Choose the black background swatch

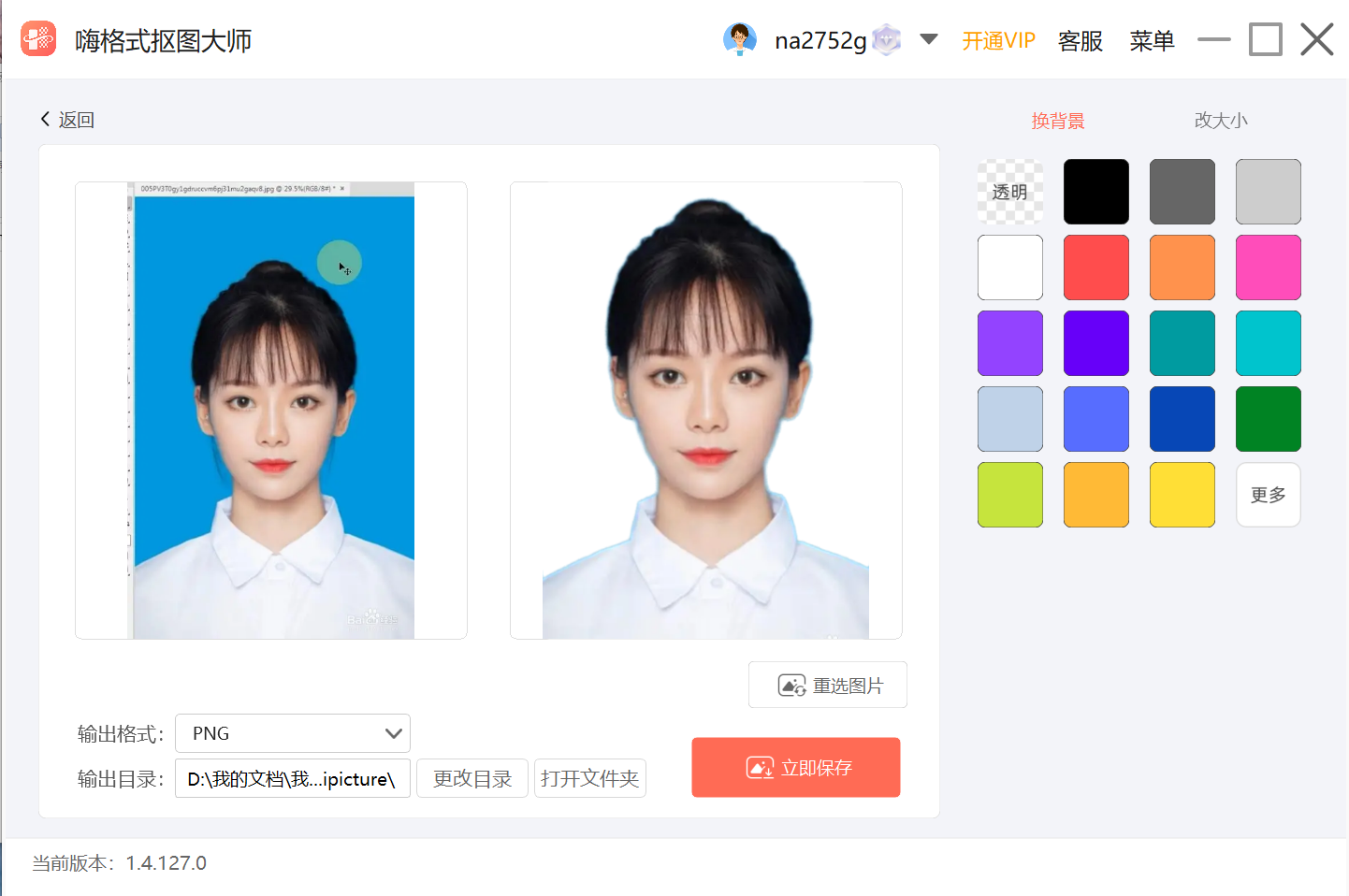pyautogui.click(x=1096, y=192)
